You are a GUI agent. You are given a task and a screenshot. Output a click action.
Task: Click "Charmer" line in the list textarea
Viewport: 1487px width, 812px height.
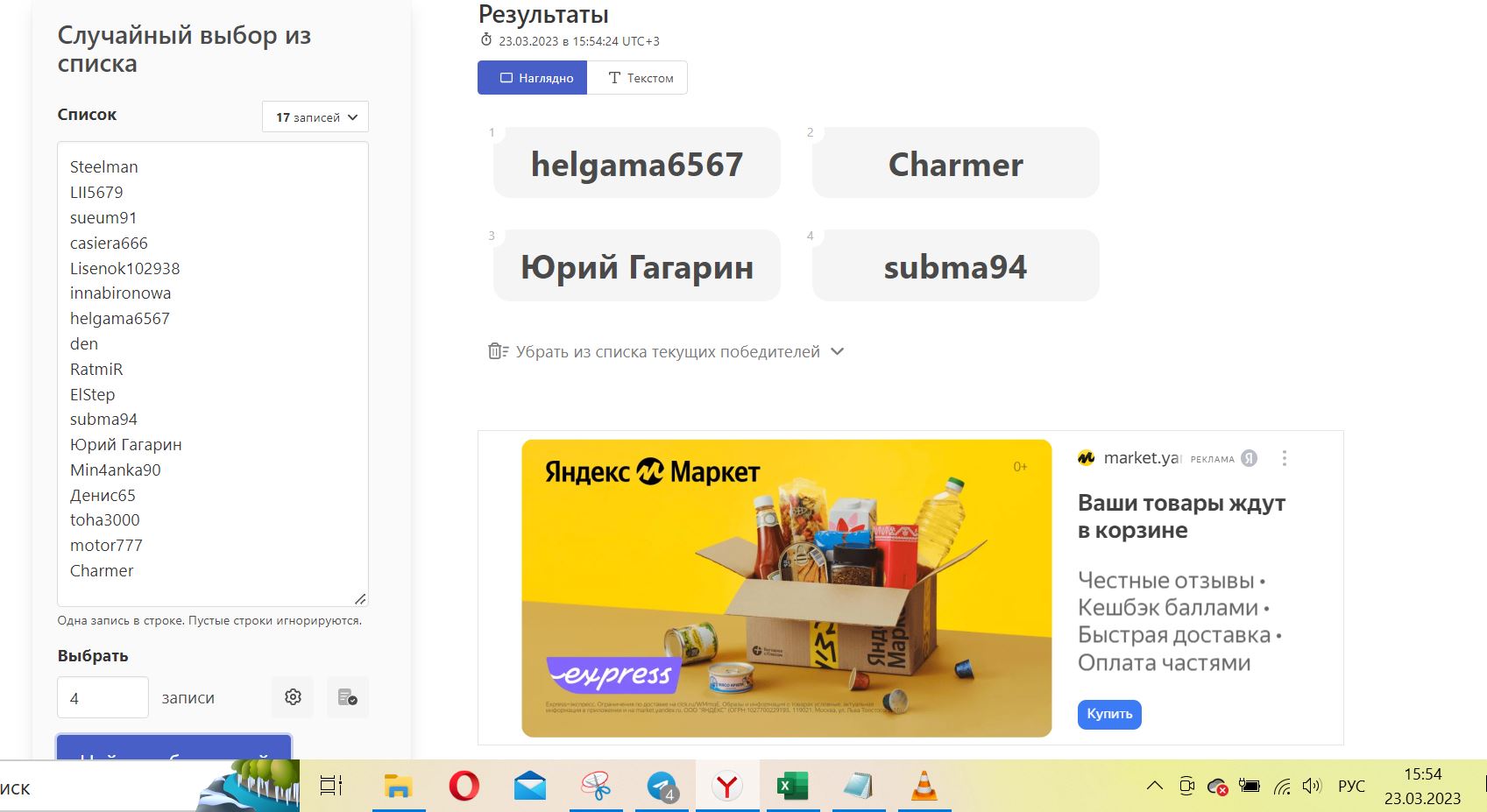coord(102,570)
